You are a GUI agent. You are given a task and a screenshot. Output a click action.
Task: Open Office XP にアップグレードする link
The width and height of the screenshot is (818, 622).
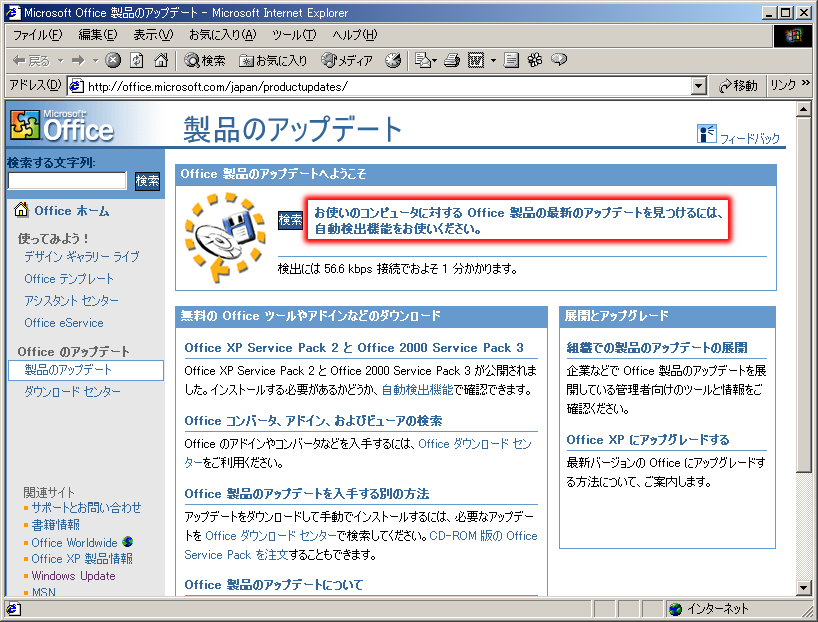[x=648, y=439]
